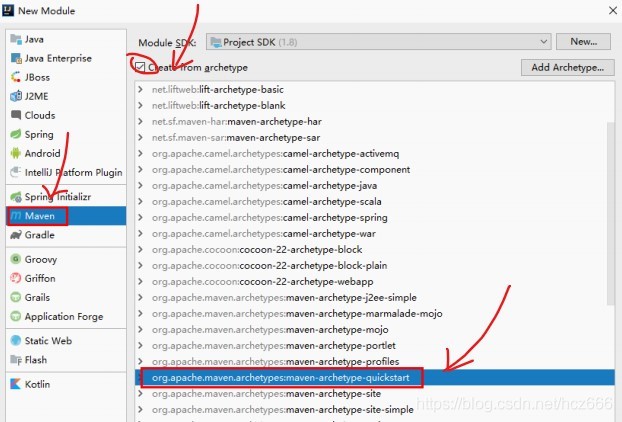The image size is (622, 422).
Task: Toggle the Create from archetype checkbox
Action: [140, 67]
